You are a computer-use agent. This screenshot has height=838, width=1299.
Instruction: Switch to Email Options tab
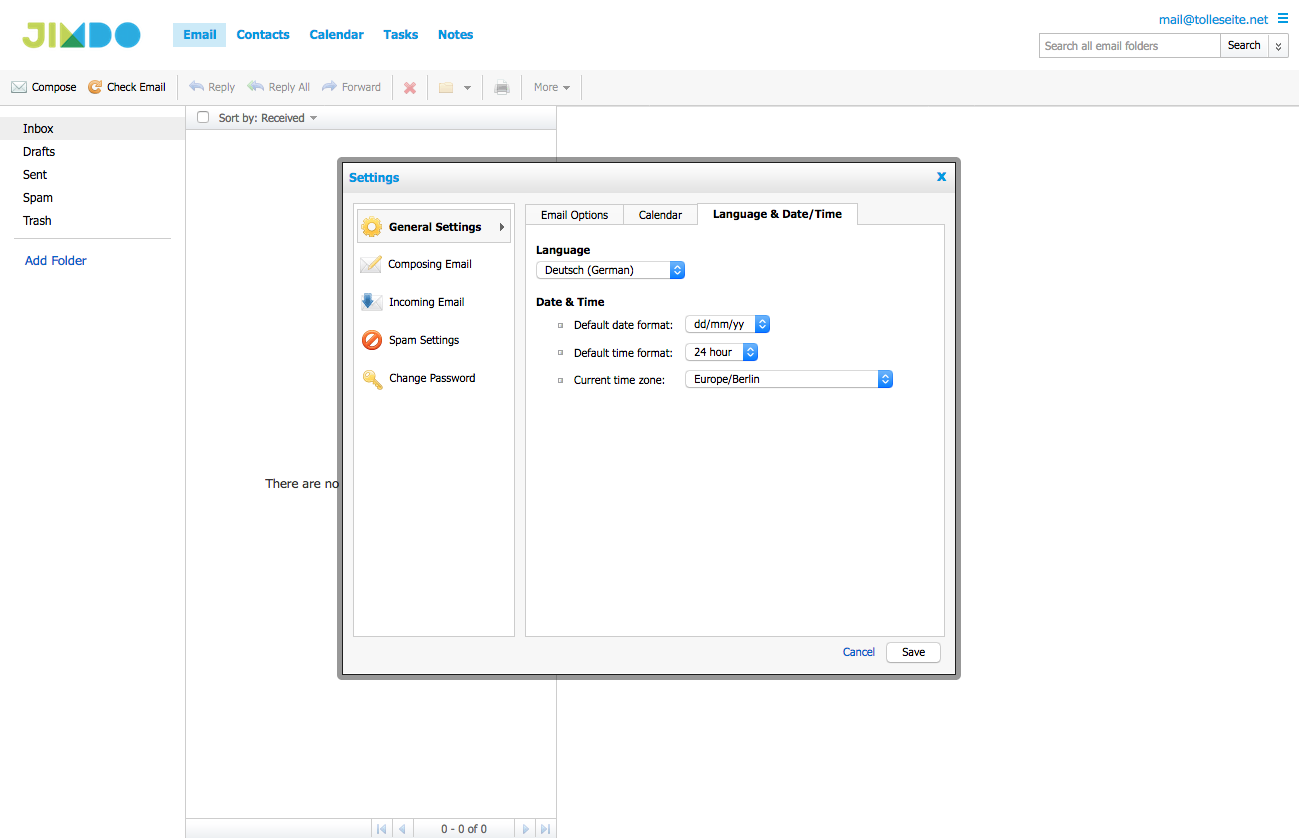[574, 215]
